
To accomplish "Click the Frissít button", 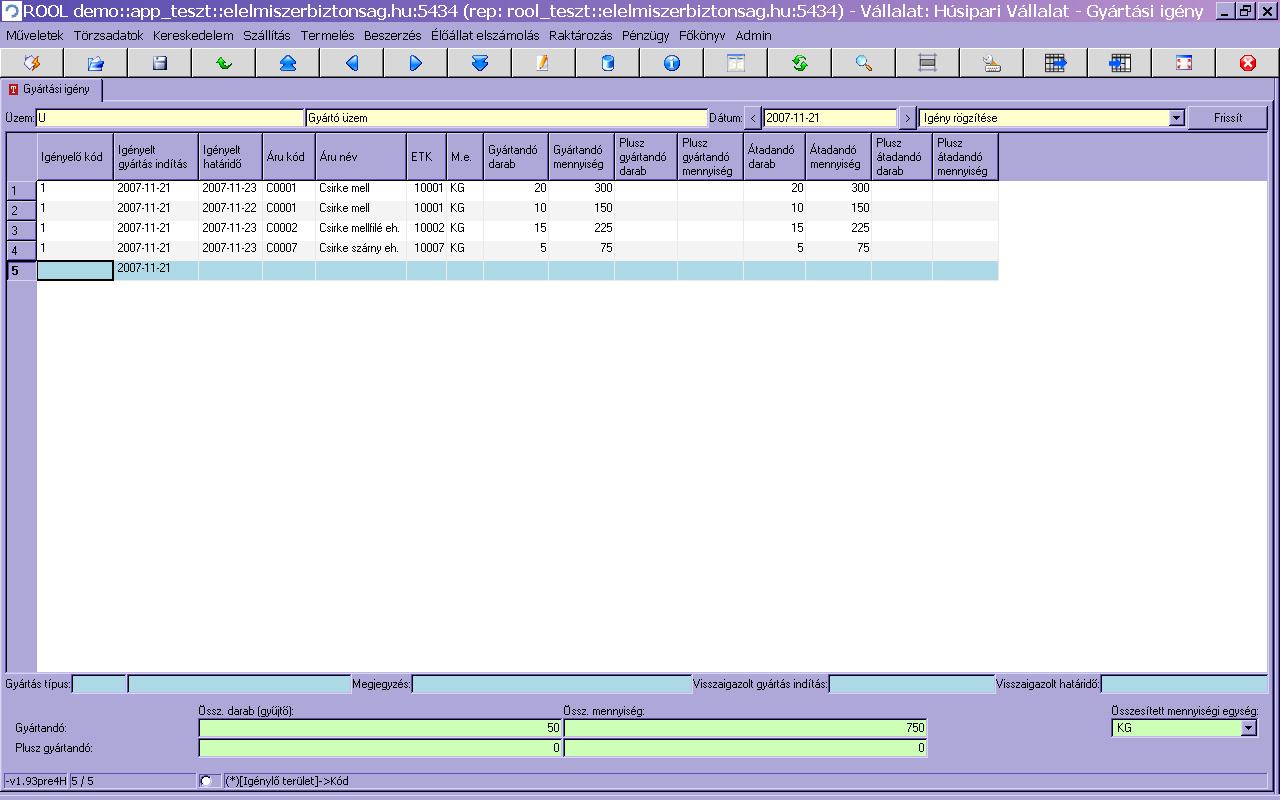I will click(1228, 118).
